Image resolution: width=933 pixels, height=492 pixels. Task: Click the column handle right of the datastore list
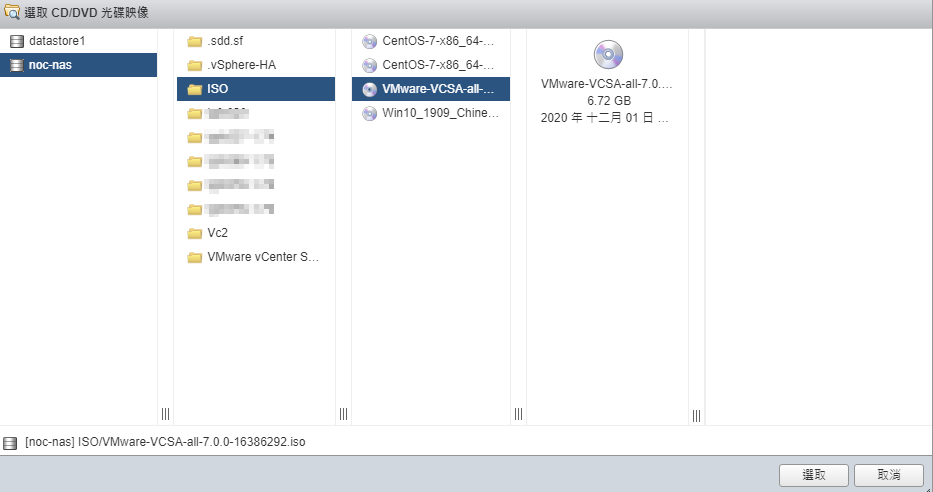click(165, 413)
